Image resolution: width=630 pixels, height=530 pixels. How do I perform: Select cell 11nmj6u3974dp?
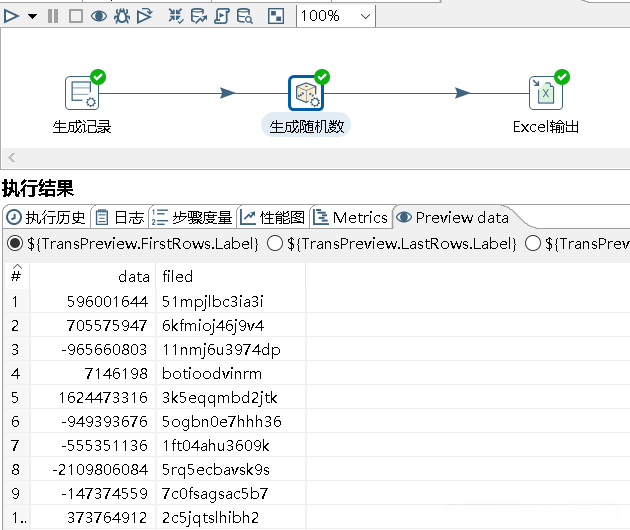pyautogui.click(x=231, y=349)
